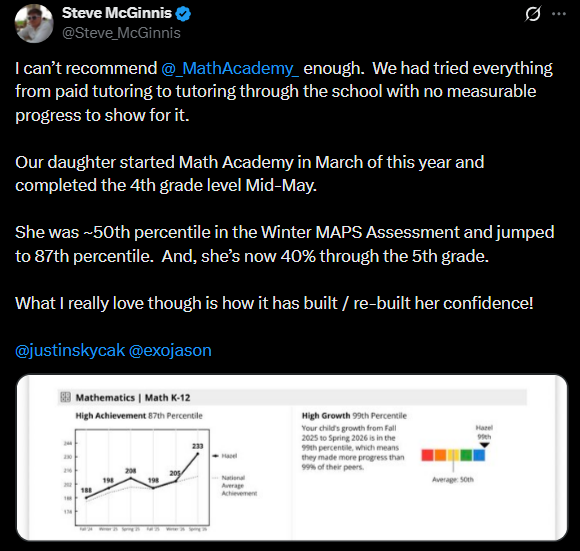The width and height of the screenshot is (580, 551).
Task: Click the 233 data point on chart
Action: coord(198,453)
